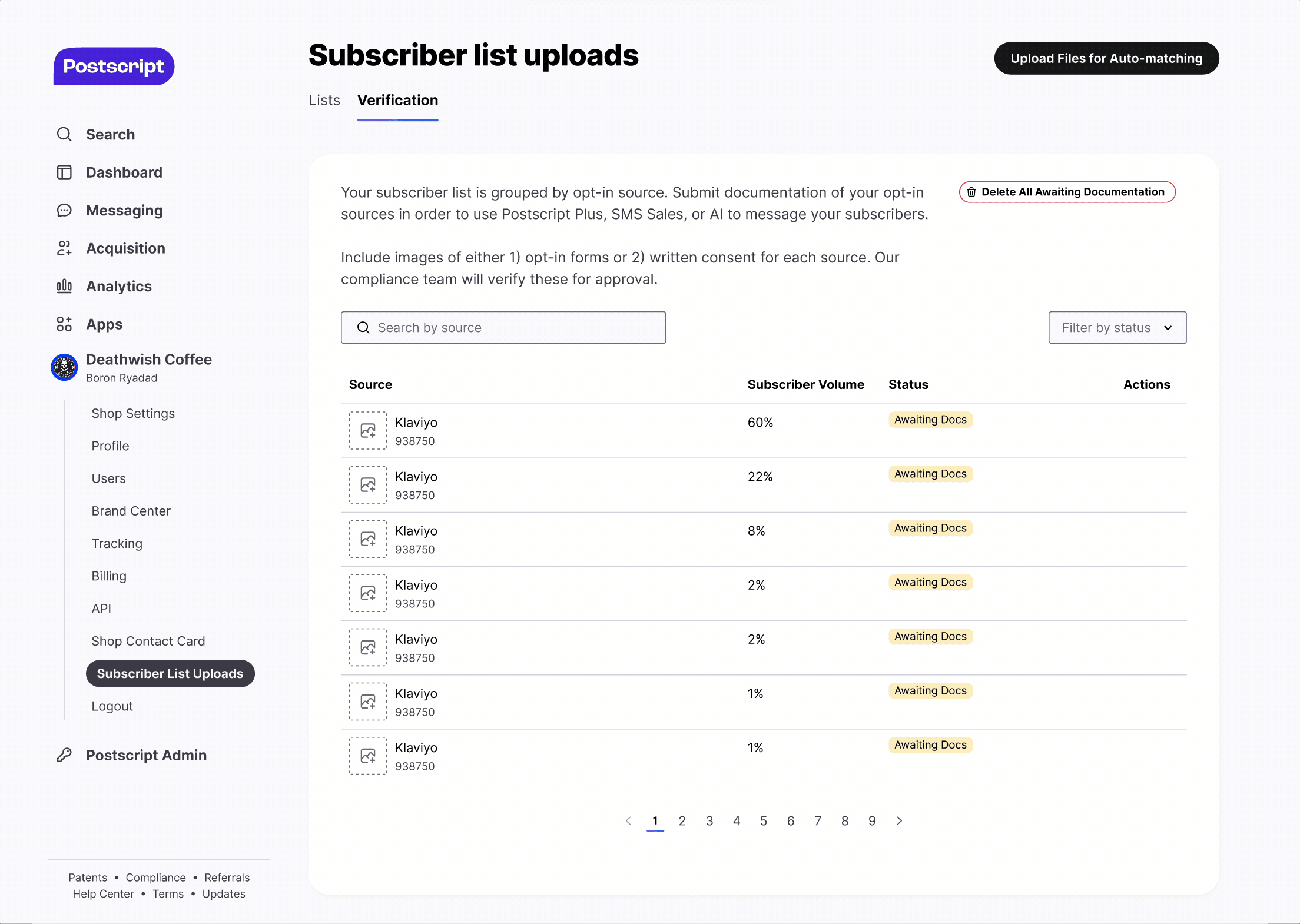Switch to the Lists tab
This screenshot has width=1300, height=924.
(x=324, y=101)
